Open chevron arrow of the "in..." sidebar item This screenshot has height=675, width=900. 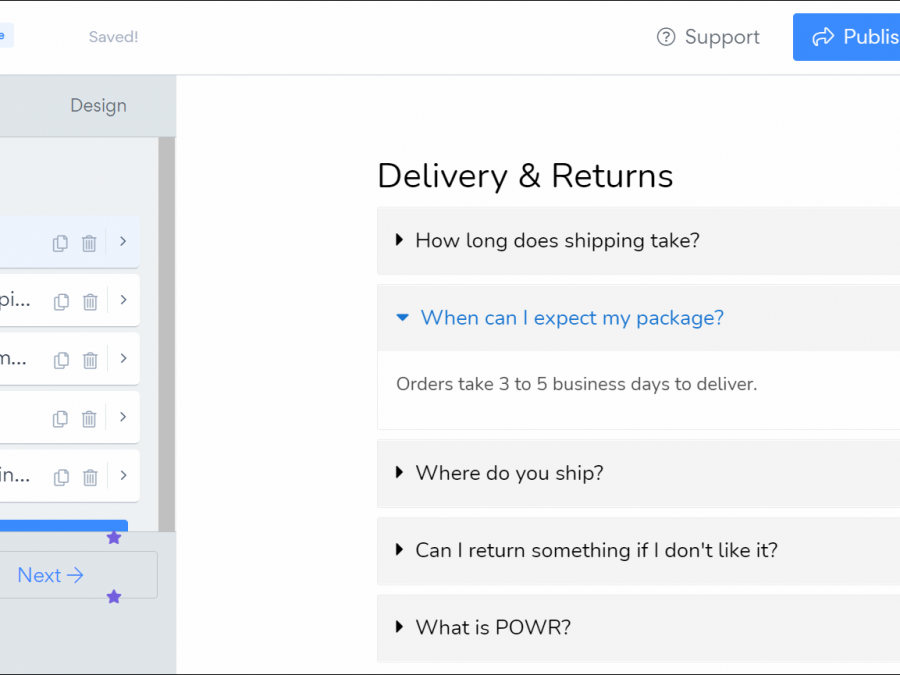[x=123, y=476]
